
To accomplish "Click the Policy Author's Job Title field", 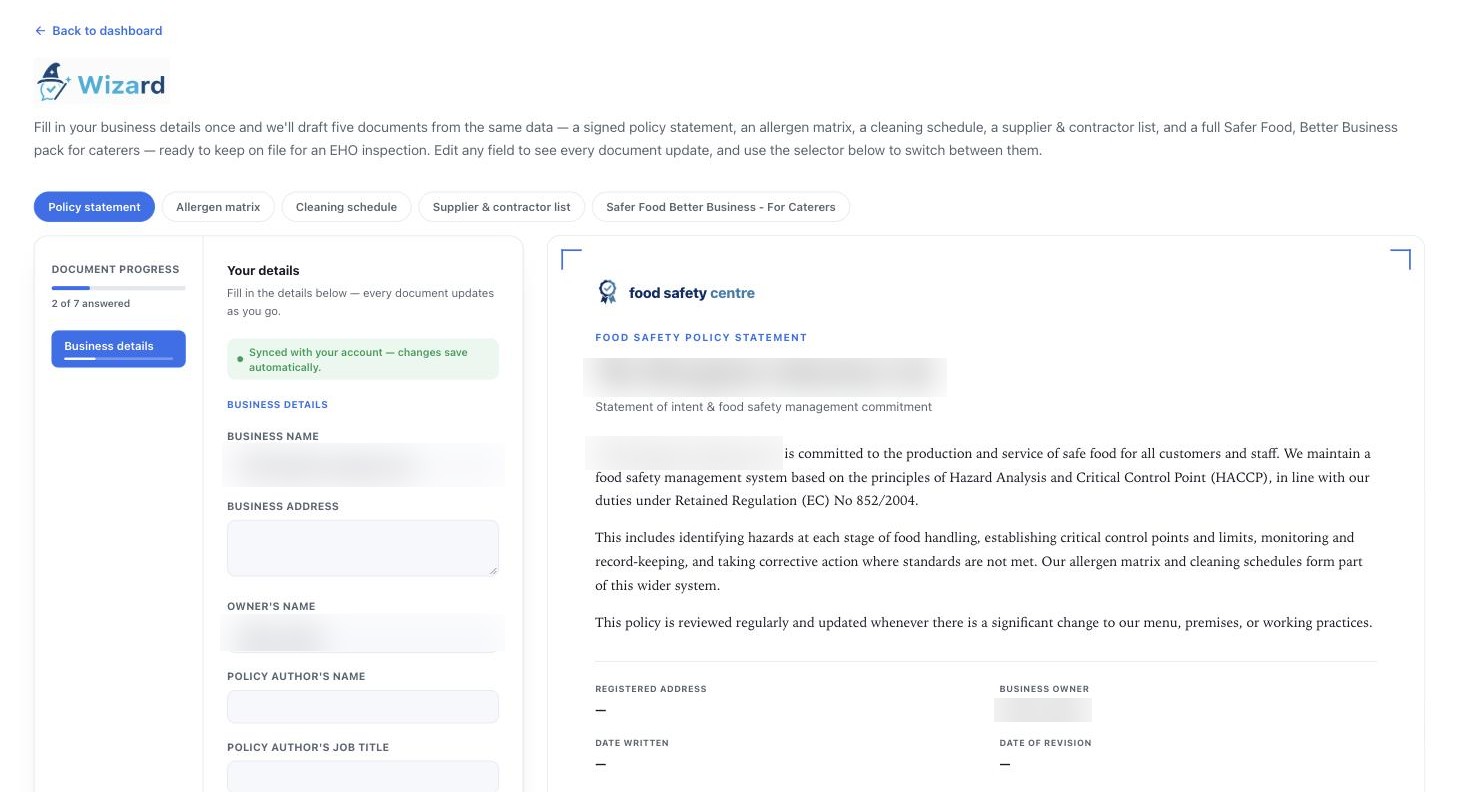I will click(x=363, y=777).
